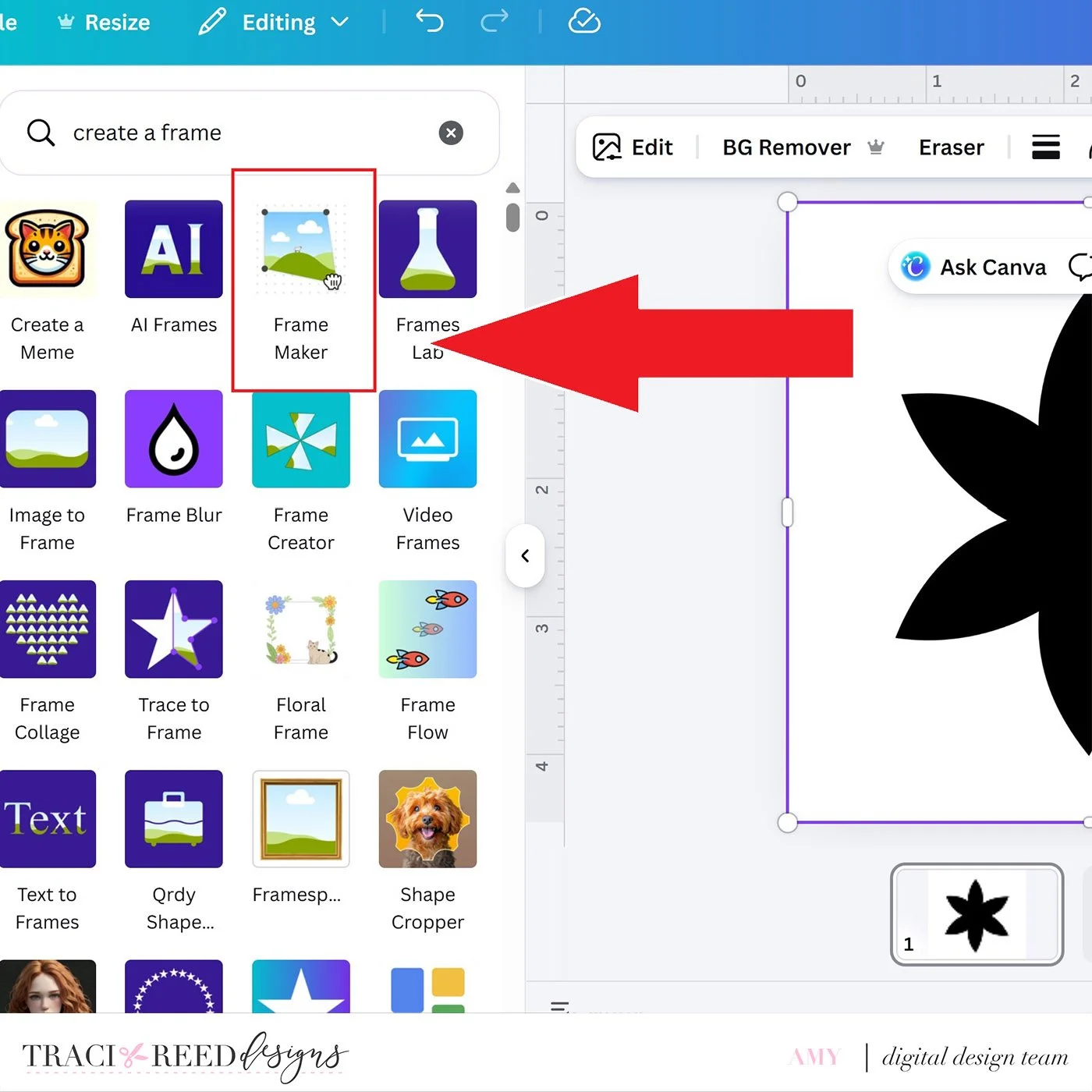Click the bottom-left selection handle

[788, 822]
